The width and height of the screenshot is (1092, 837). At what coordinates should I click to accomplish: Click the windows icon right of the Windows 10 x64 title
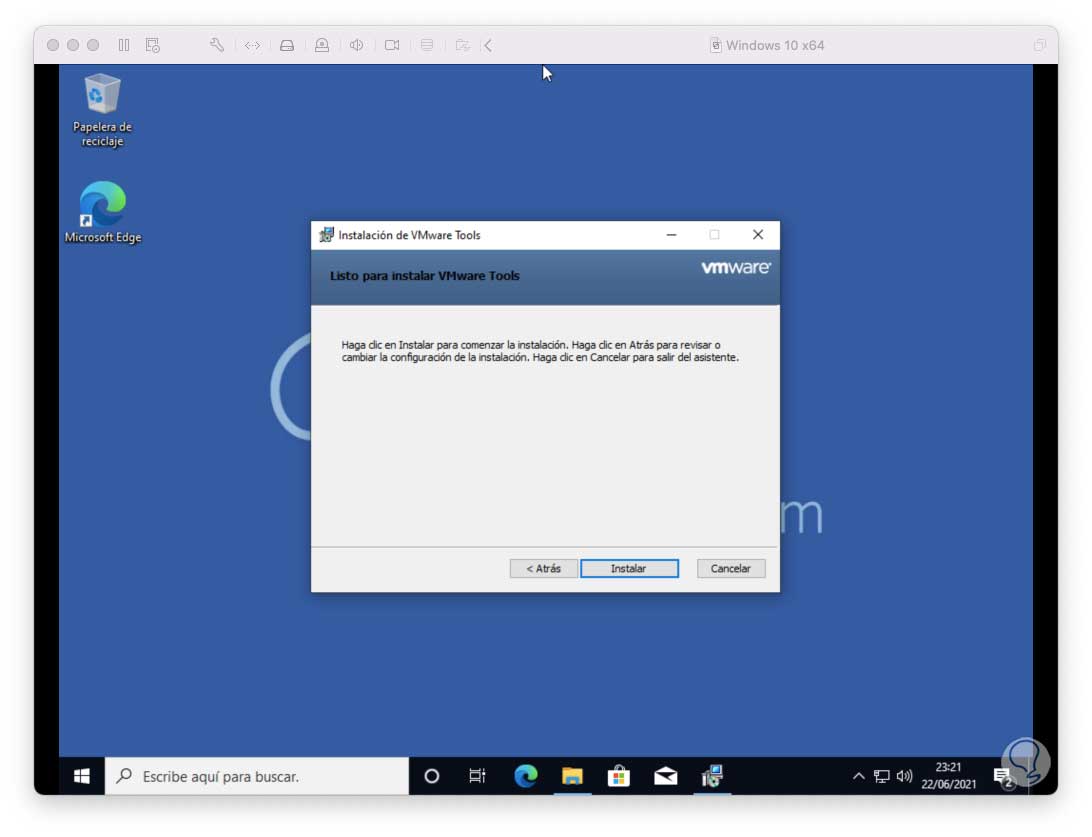tap(1040, 45)
